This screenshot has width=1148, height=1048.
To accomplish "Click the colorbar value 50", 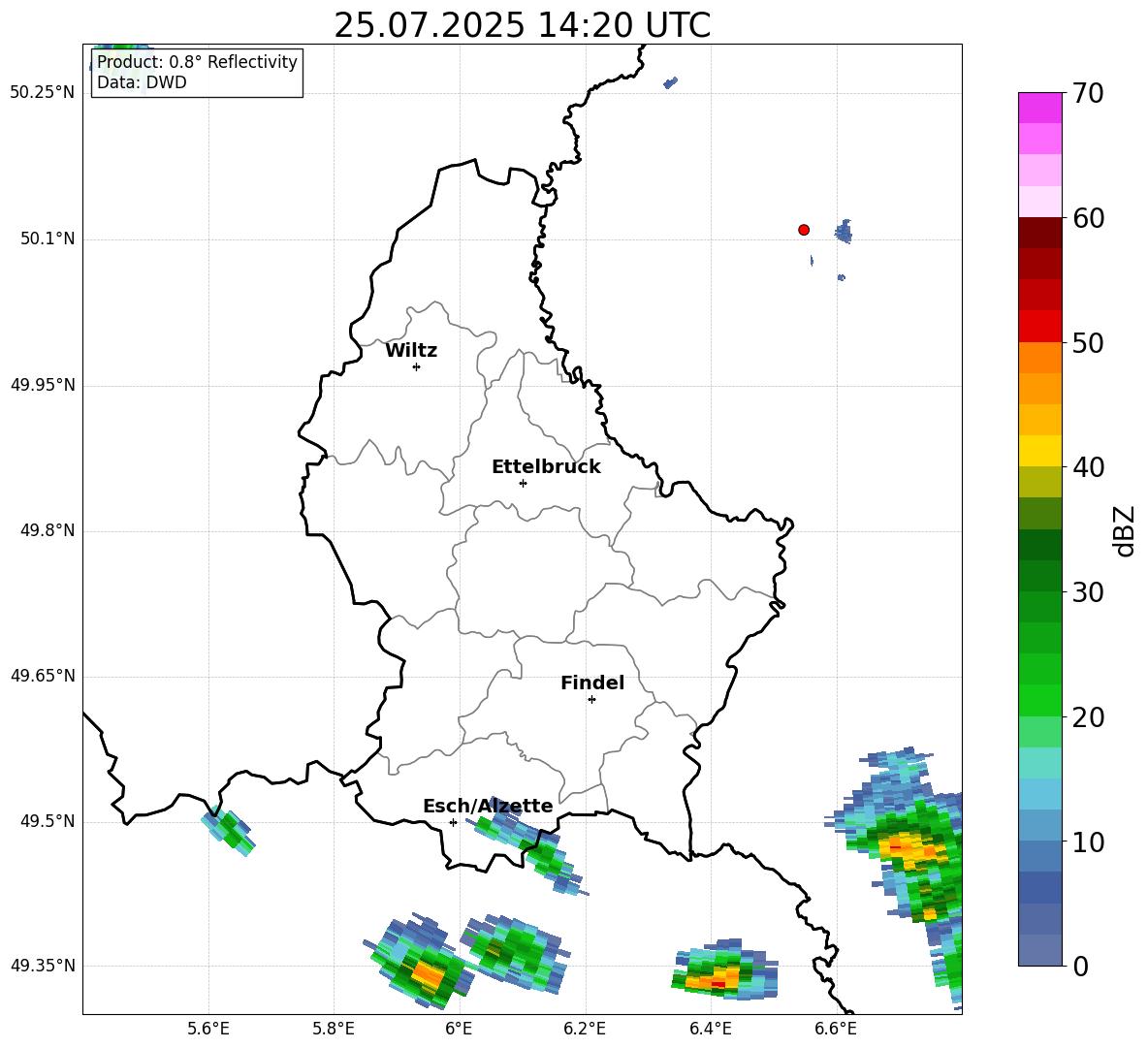I will pyautogui.click(x=1088, y=343).
